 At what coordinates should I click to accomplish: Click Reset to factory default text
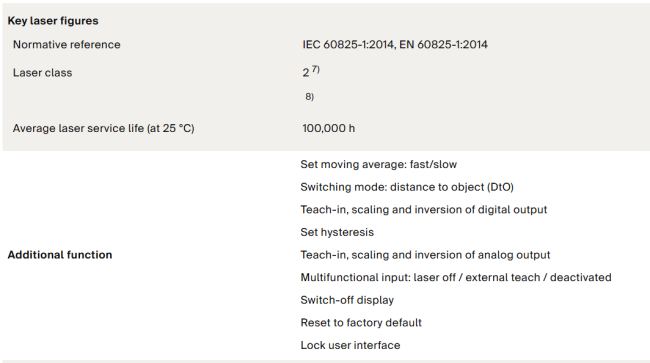[361, 322]
